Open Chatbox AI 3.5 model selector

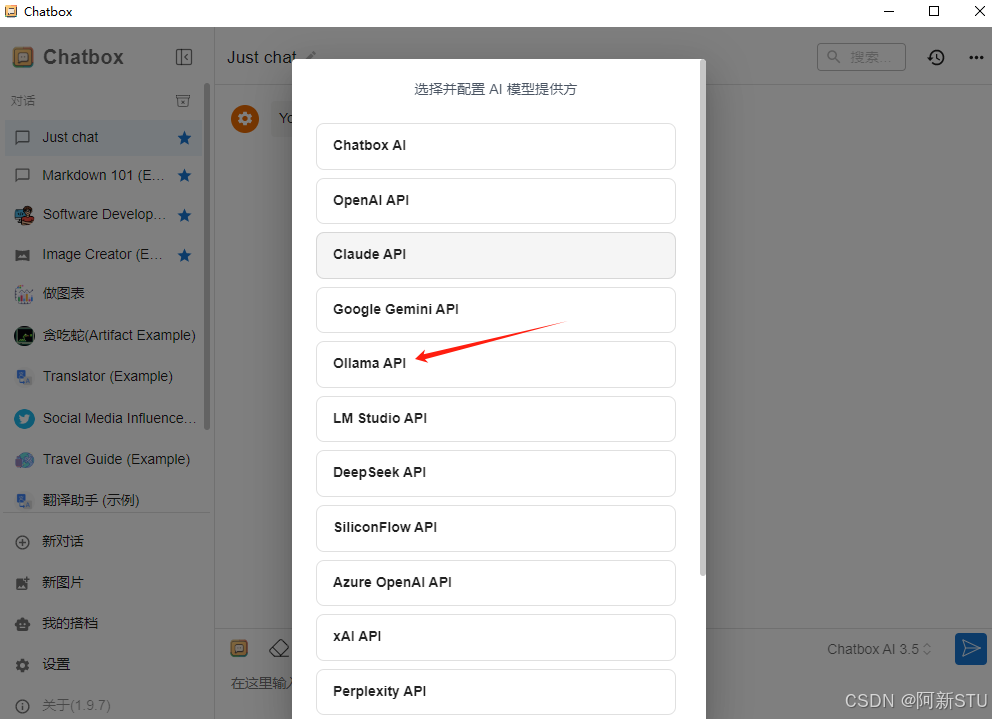coord(879,649)
